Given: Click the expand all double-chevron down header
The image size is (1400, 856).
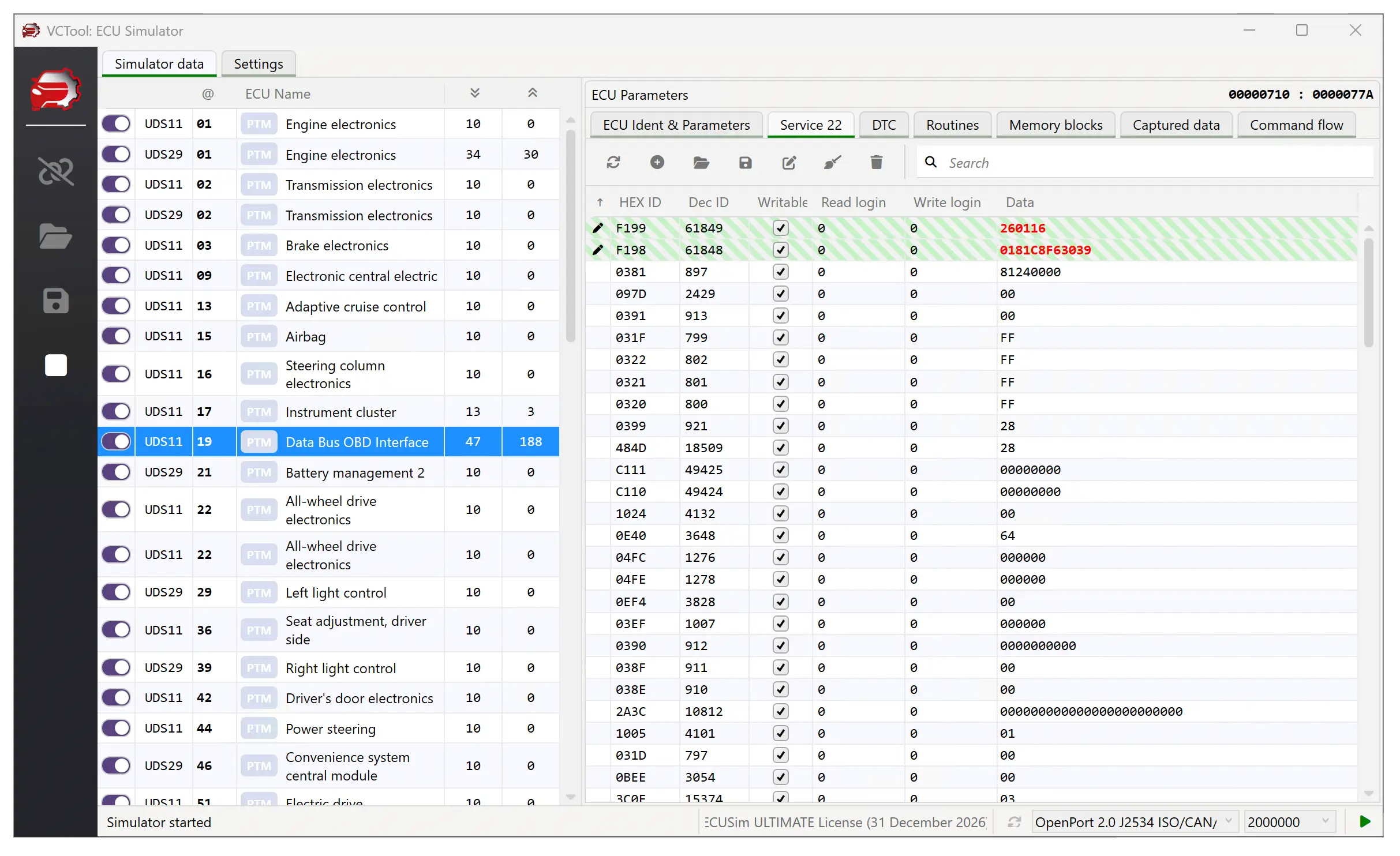Looking at the screenshot, I should click(474, 93).
